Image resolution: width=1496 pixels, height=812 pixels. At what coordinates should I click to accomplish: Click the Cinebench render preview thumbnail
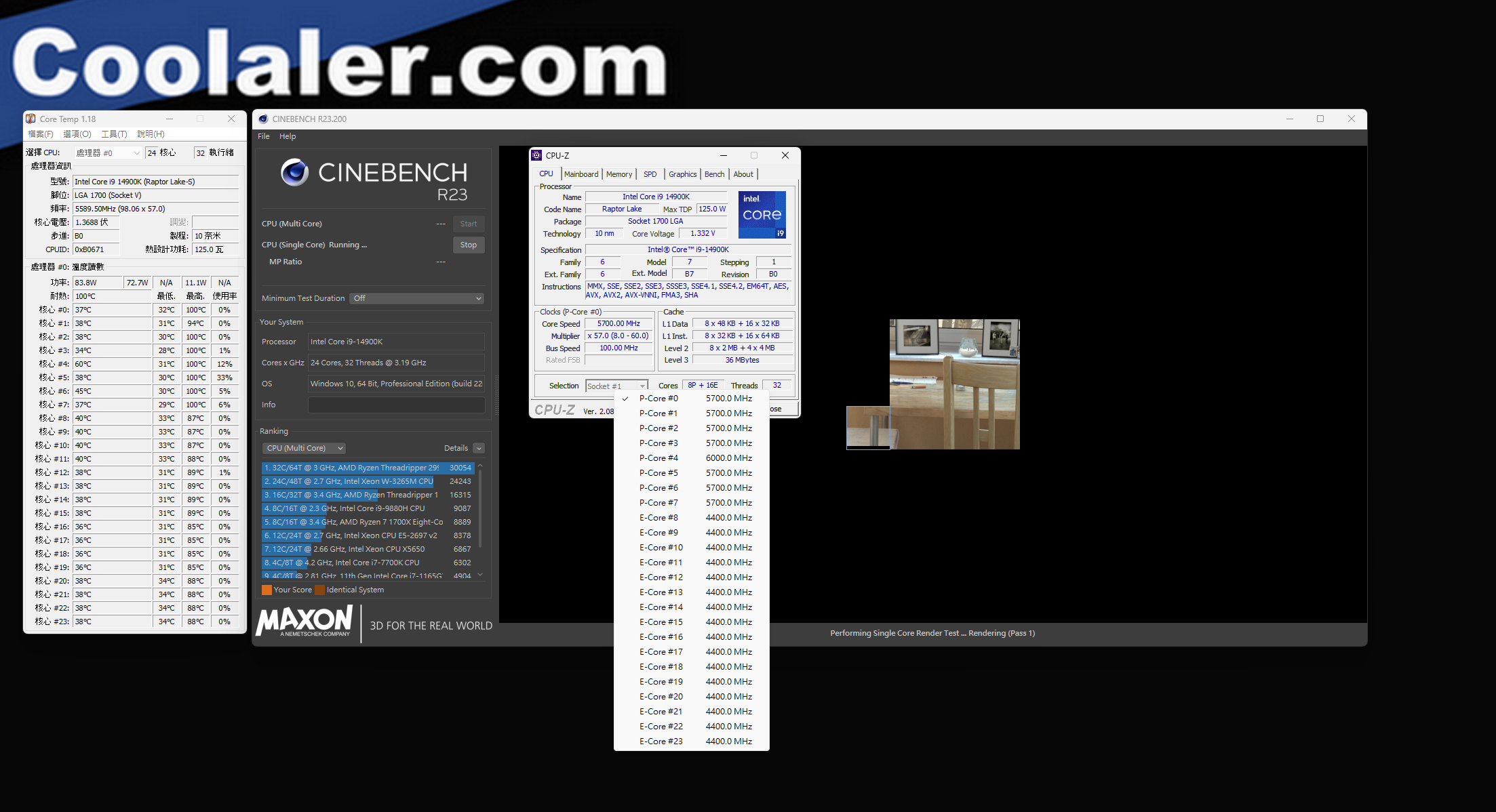pos(954,384)
